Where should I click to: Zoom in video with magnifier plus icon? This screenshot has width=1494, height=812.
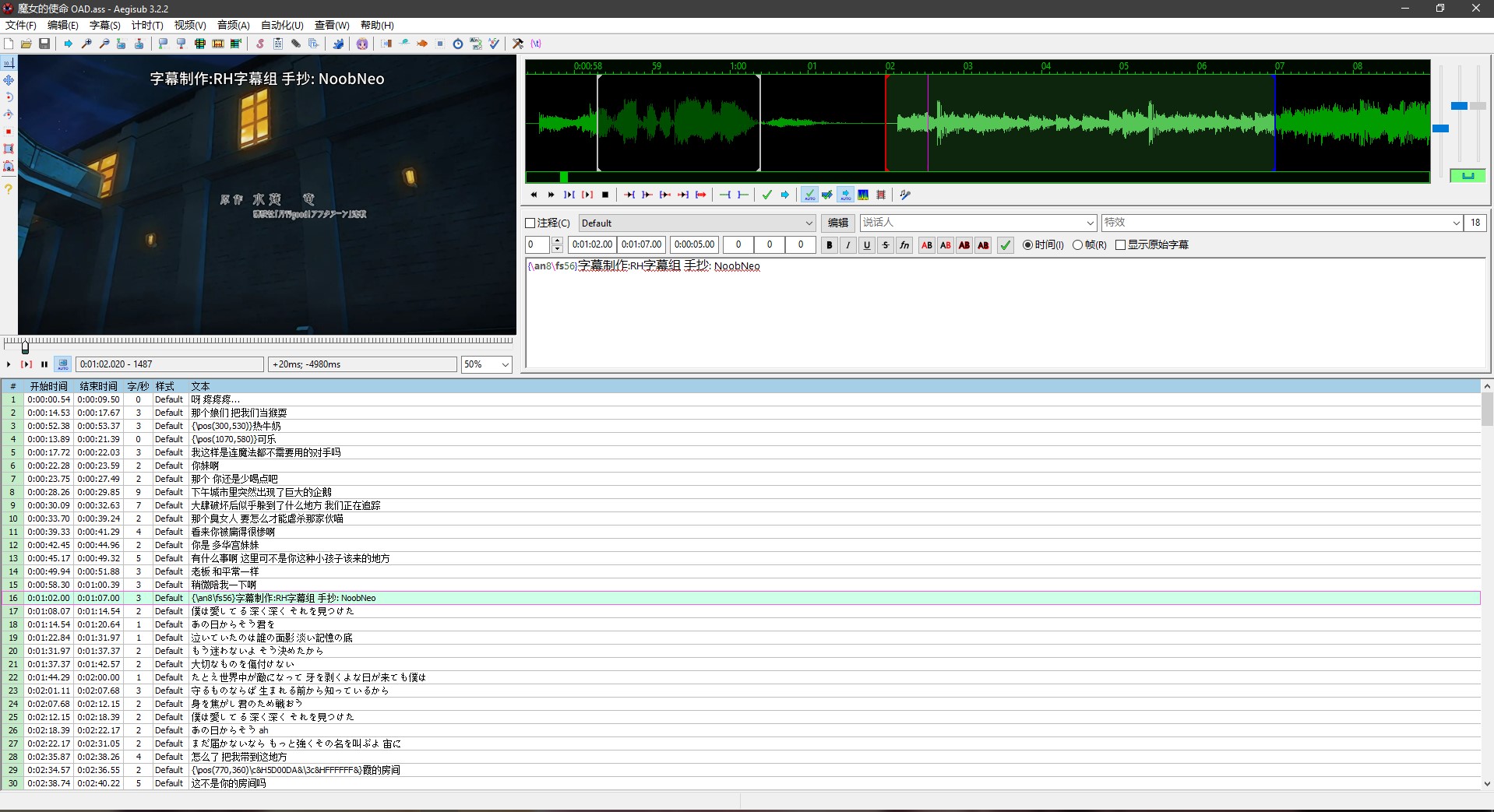click(86, 44)
